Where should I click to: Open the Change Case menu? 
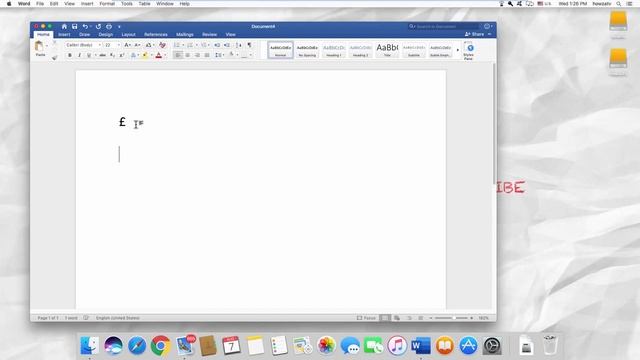coord(150,45)
